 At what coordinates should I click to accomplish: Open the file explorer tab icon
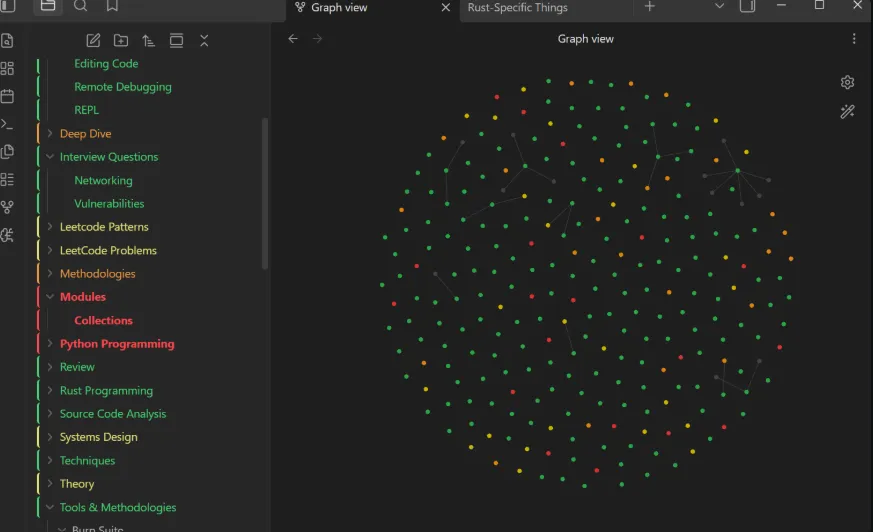pyautogui.click(x=48, y=6)
